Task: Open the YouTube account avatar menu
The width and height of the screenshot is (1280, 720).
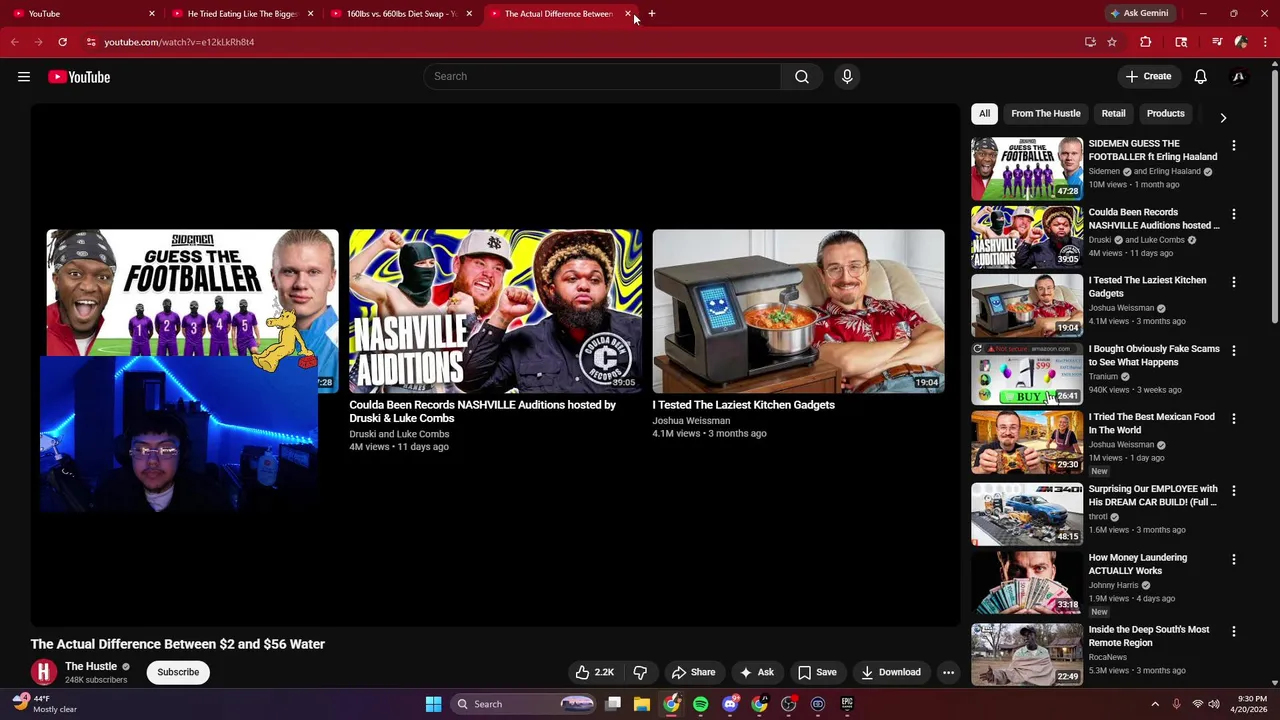Action: [x=1239, y=77]
